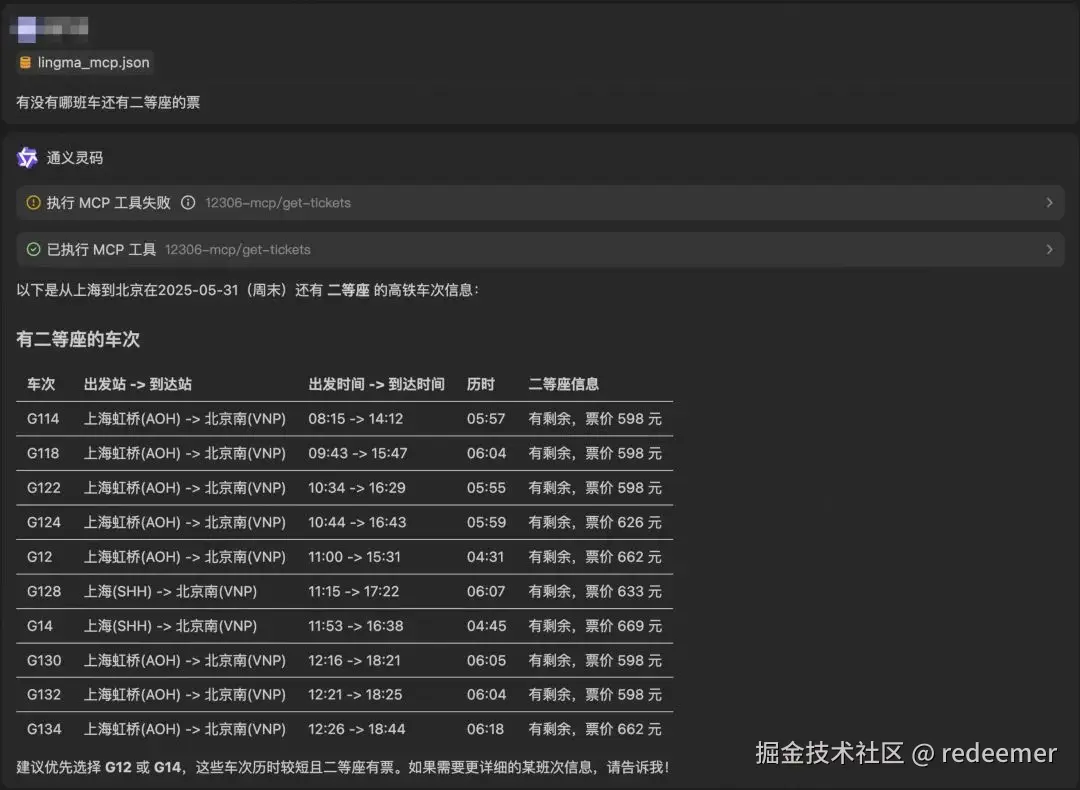The image size is (1080, 790).
Task: Click the 出发站 -> 到达站 column header
Action: [138, 384]
